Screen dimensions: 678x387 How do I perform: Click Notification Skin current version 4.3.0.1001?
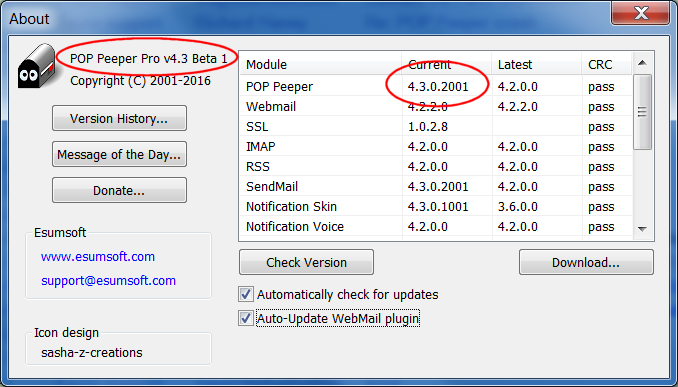[438, 206]
